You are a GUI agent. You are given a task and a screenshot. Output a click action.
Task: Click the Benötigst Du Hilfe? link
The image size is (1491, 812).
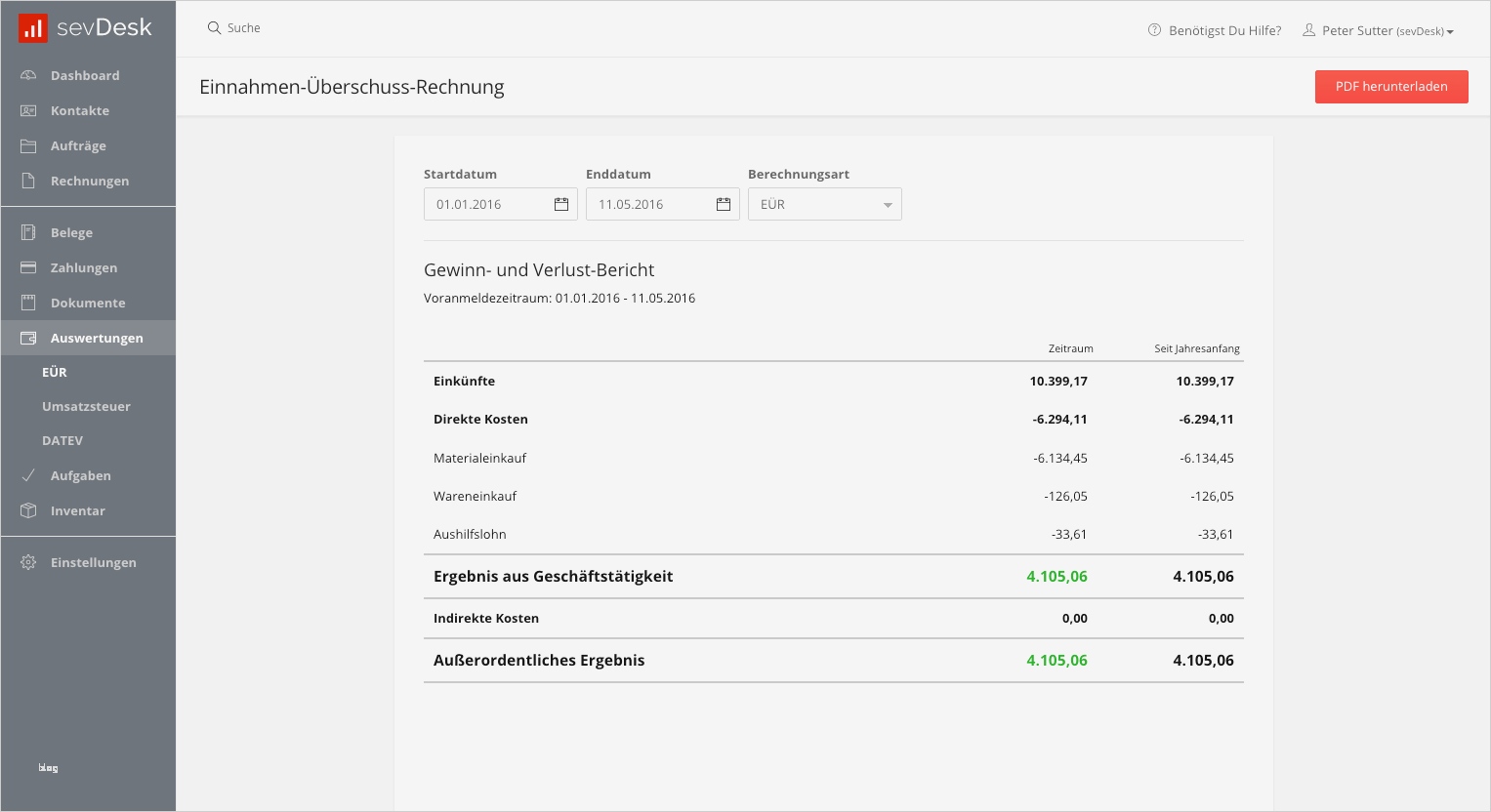pos(1215,31)
